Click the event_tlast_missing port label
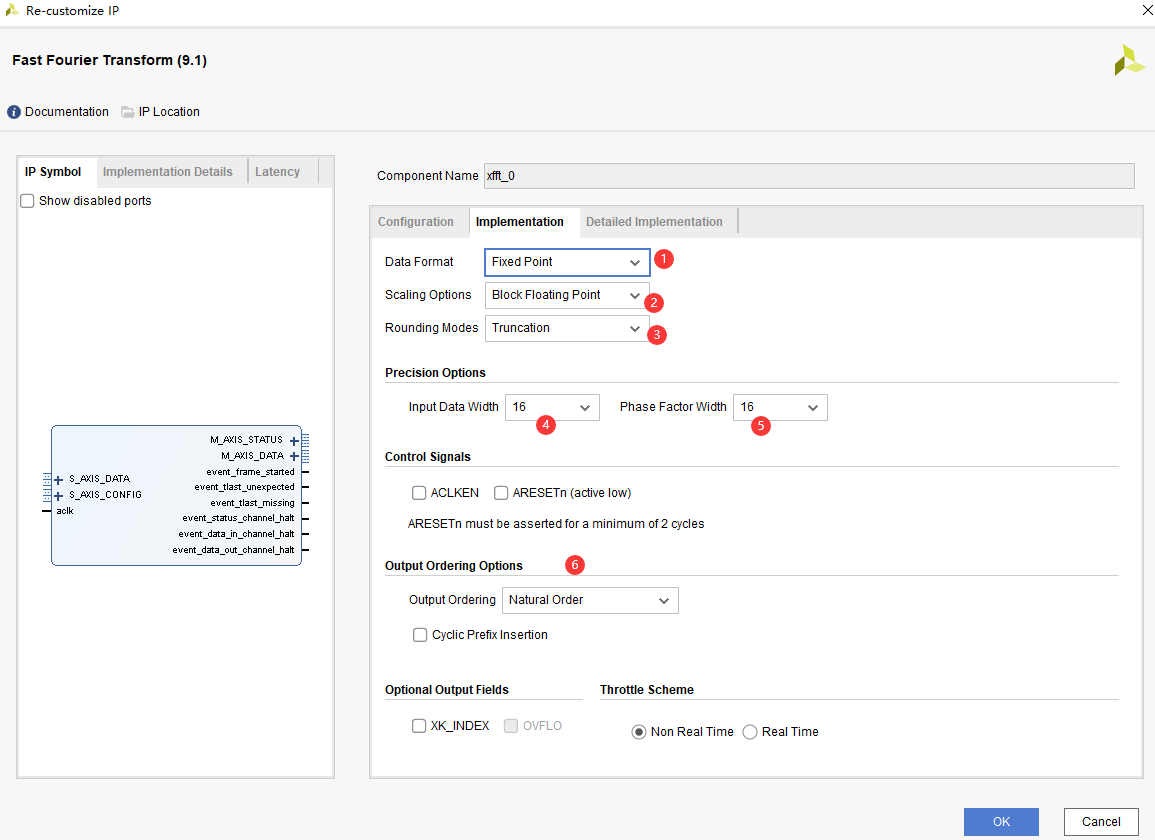 tap(253, 503)
